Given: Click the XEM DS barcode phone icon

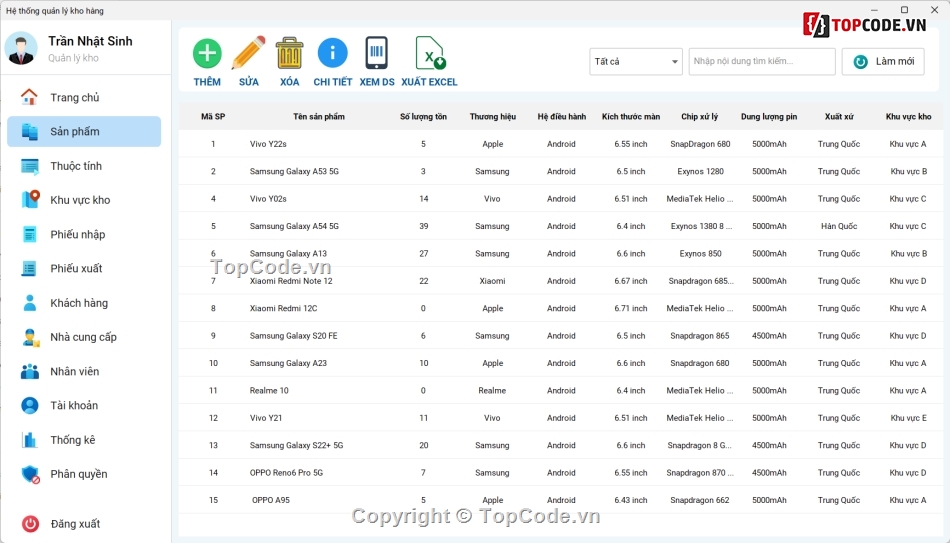Looking at the screenshot, I should pos(376,53).
